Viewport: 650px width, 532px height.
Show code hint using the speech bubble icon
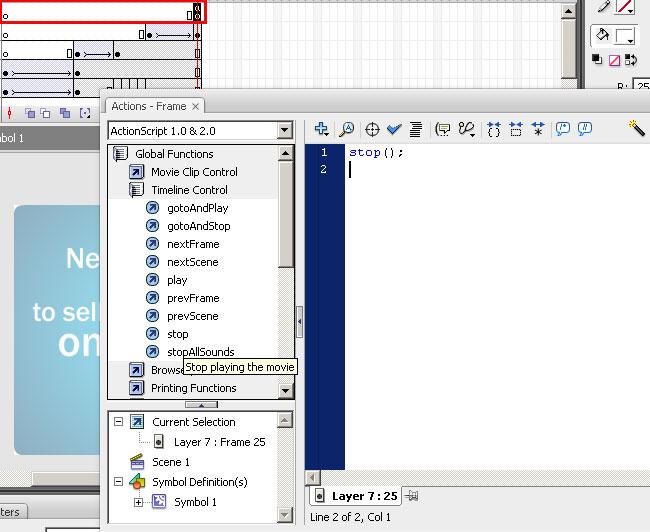tap(443, 129)
